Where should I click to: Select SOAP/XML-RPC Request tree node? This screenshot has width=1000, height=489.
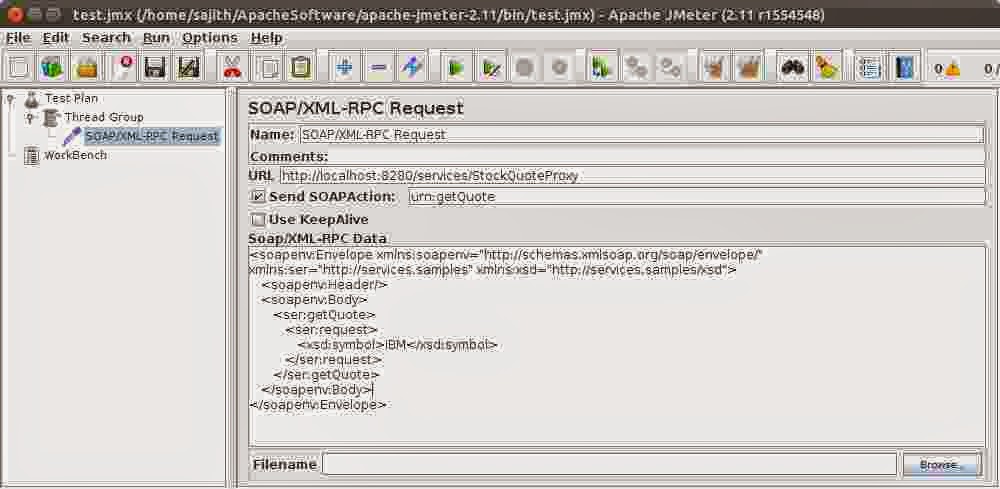click(x=152, y=136)
